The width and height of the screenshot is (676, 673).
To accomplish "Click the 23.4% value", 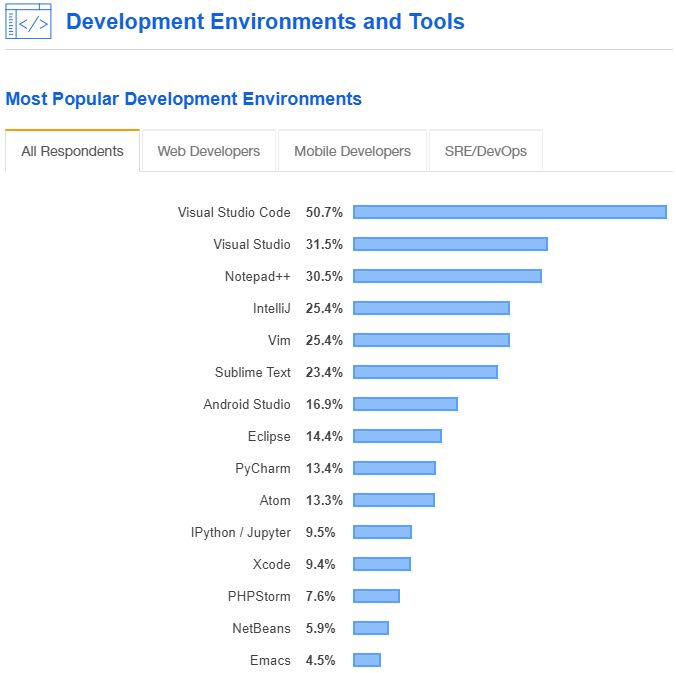I will click(x=324, y=372).
